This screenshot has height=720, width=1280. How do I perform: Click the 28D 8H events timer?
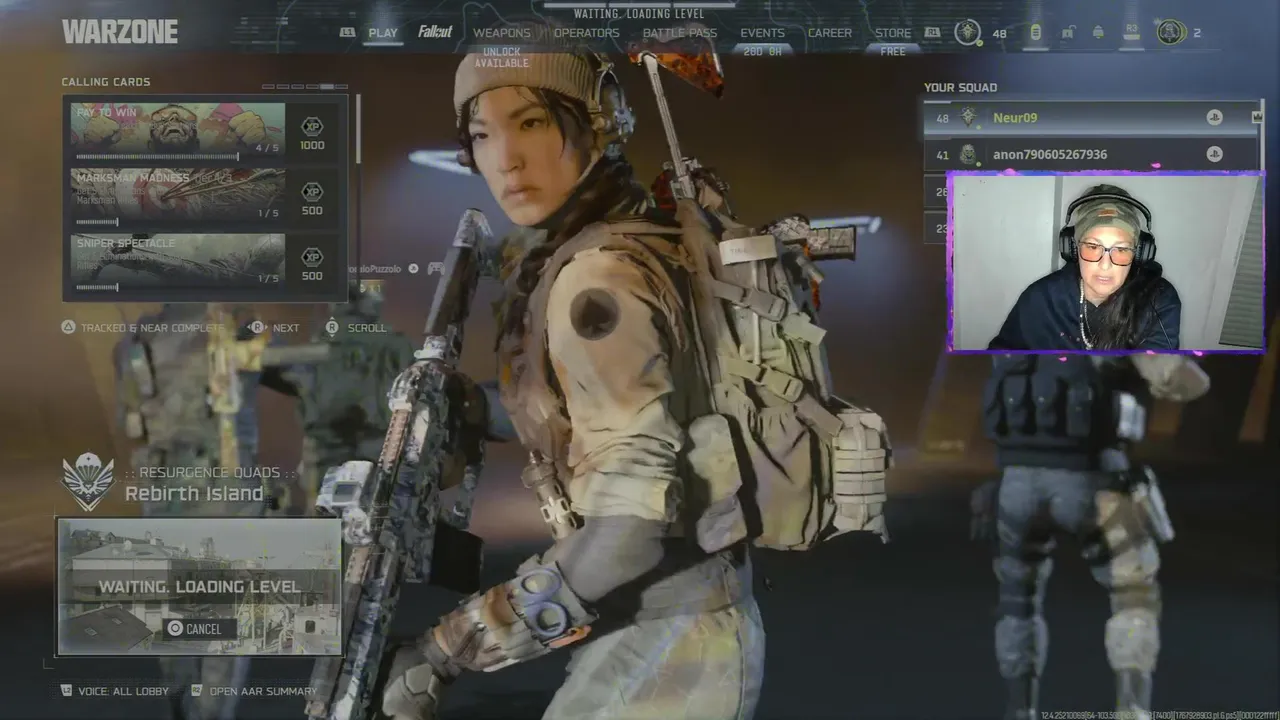pyautogui.click(x=763, y=51)
